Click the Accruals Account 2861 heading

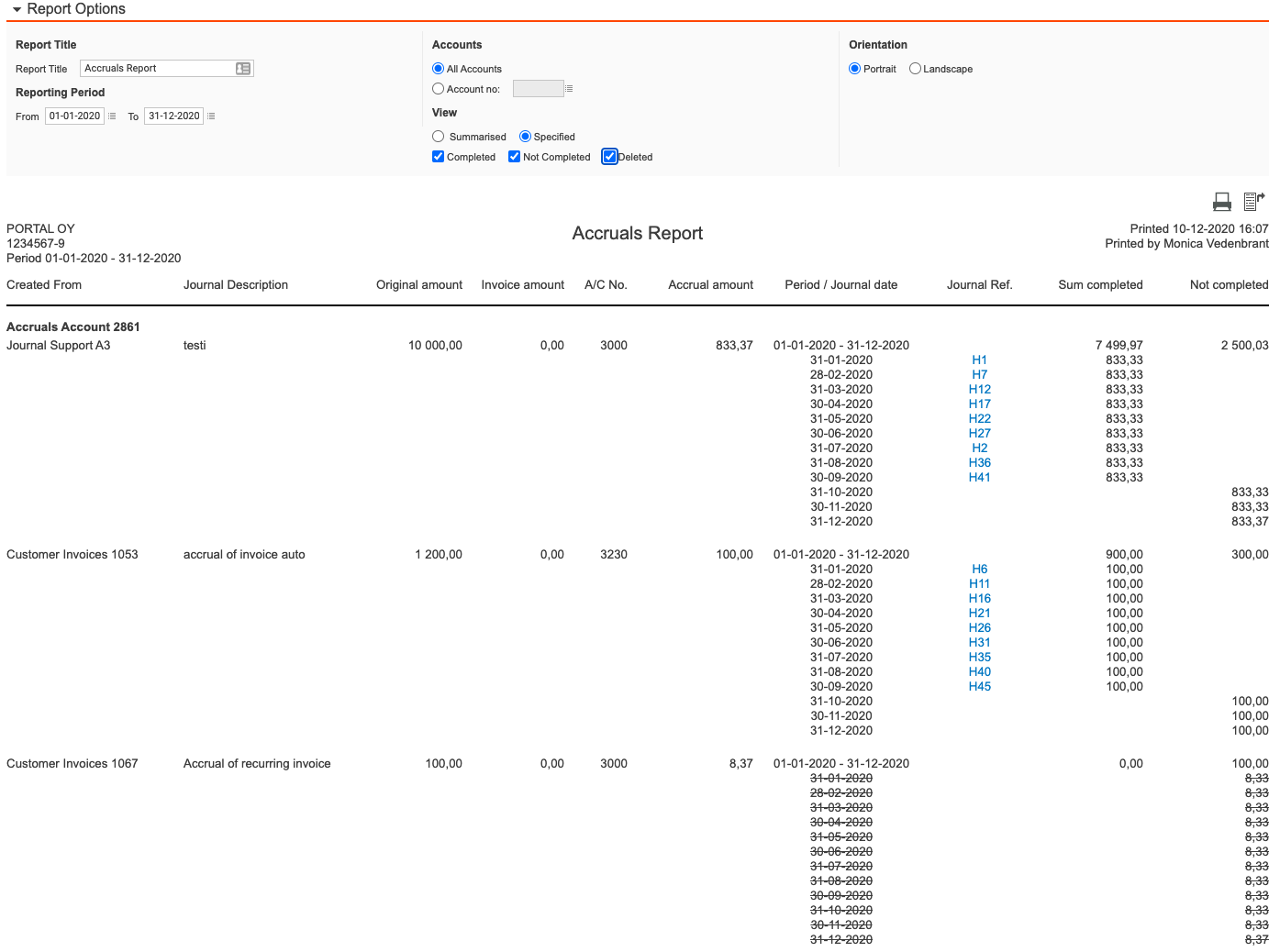(x=73, y=327)
